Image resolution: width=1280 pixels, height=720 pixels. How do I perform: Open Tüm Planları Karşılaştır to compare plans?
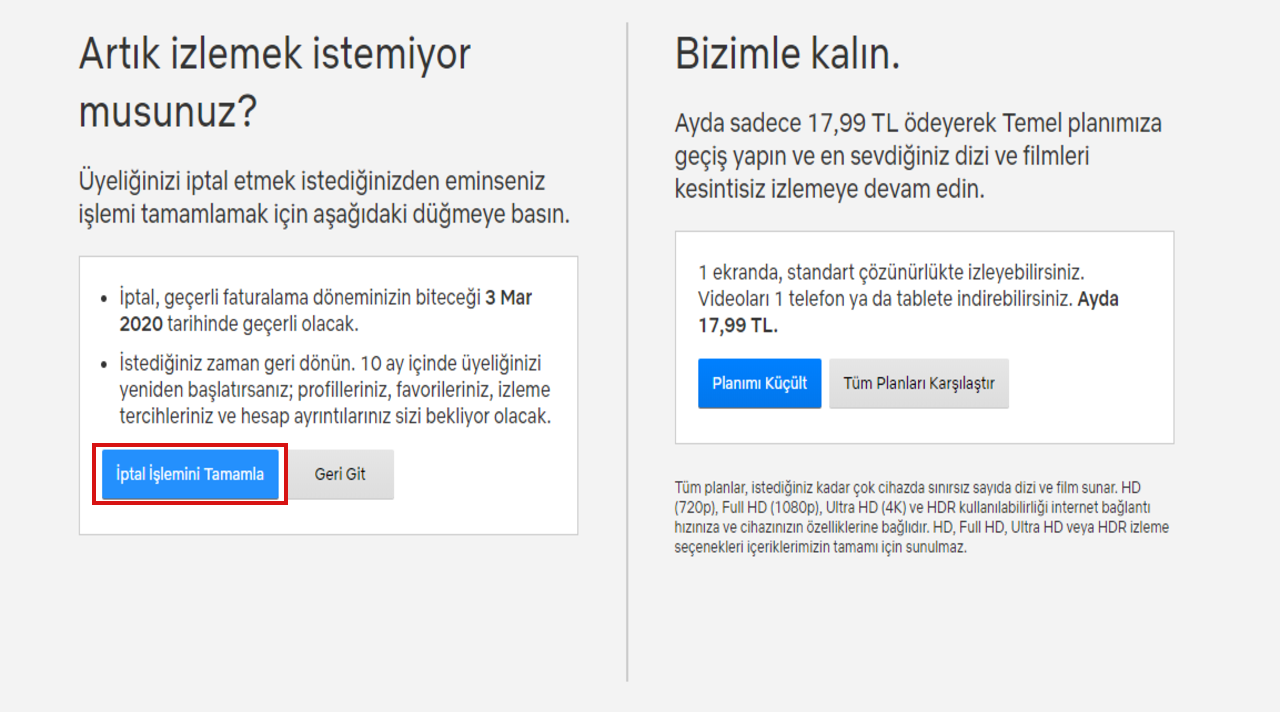(918, 383)
